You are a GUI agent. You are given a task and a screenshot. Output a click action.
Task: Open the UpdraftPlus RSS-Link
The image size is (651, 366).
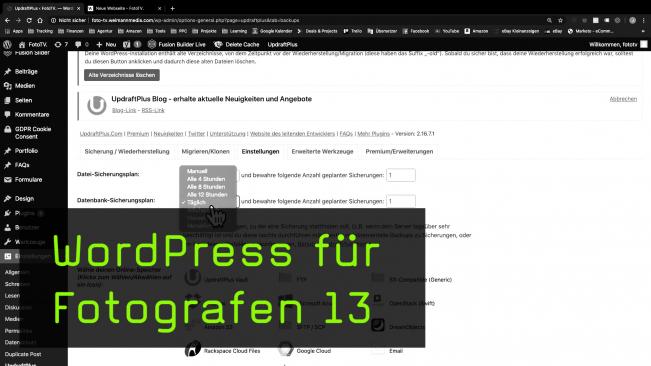(153, 110)
